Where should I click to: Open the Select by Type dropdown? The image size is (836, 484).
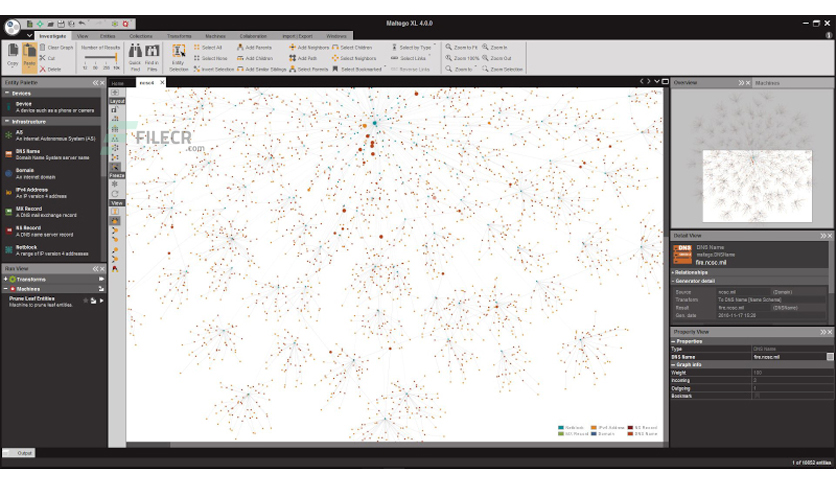414,47
